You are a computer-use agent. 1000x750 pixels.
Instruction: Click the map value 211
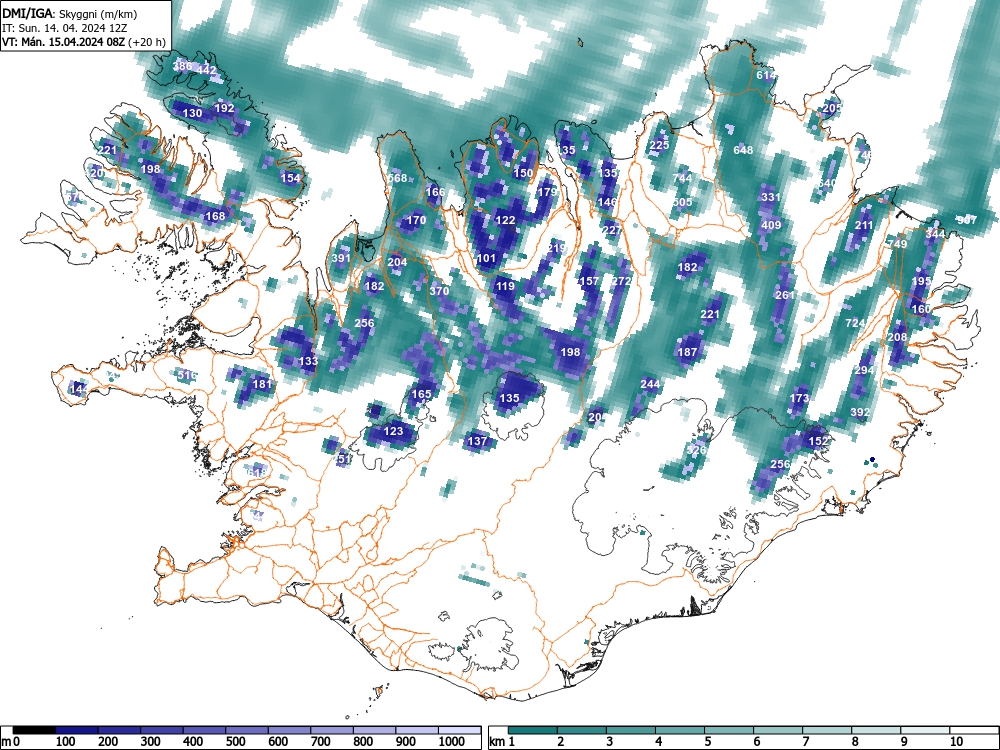pos(864,225)
